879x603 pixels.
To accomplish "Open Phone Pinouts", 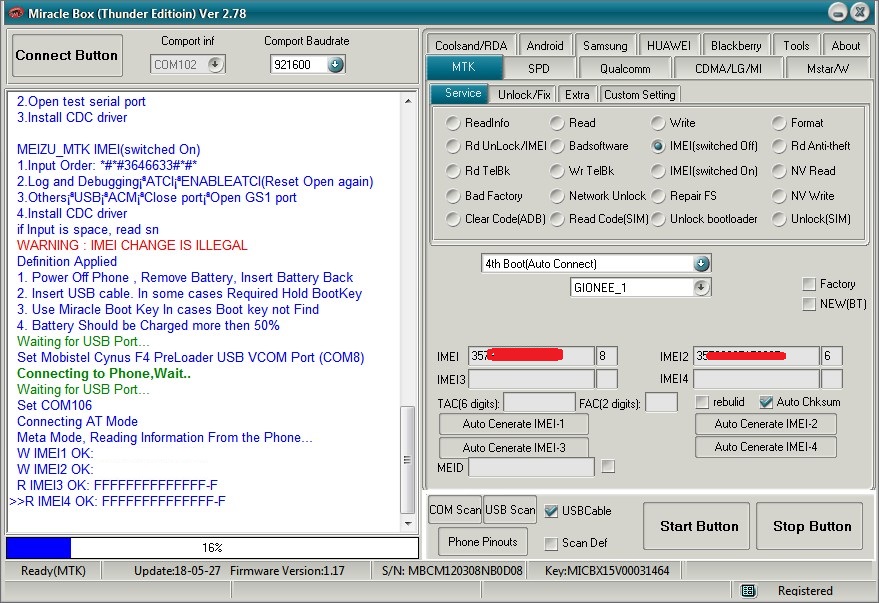I will tap(483, 541).
